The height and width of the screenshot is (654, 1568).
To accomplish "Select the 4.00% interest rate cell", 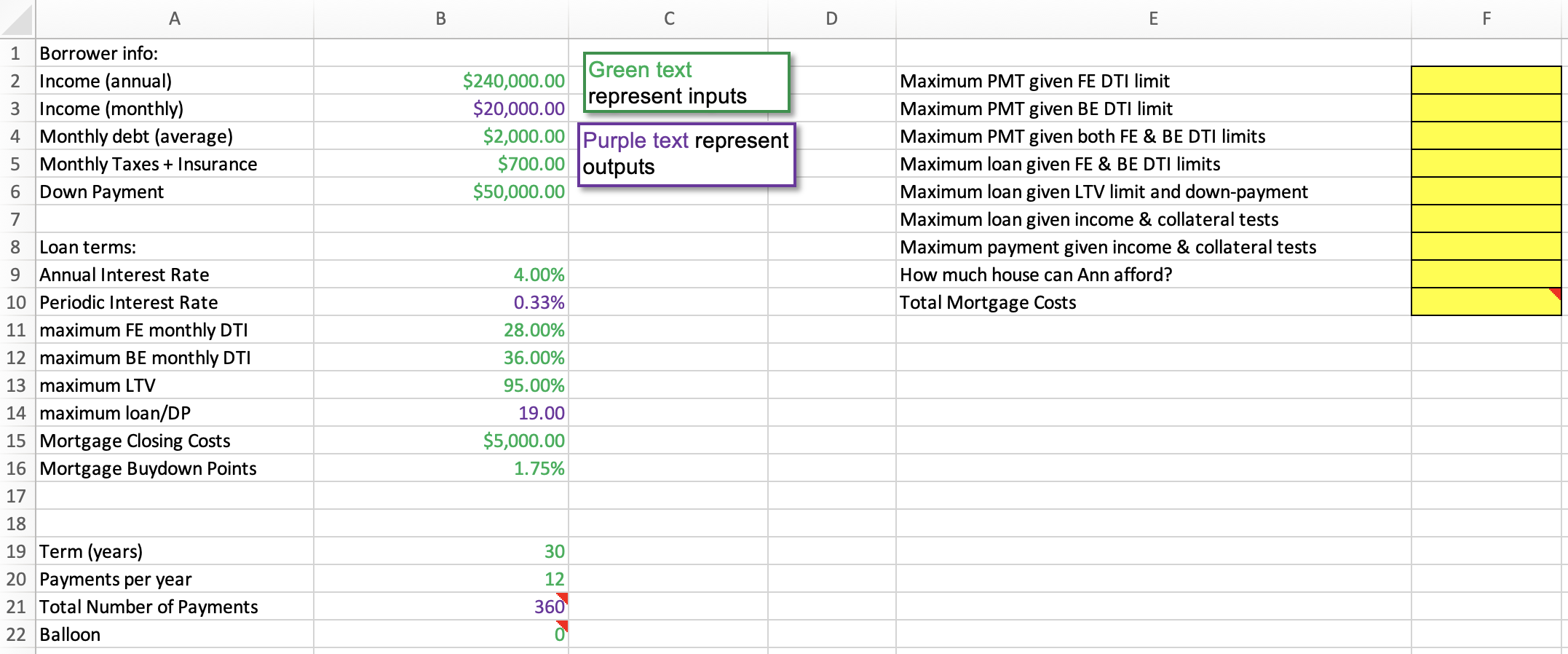I will [x=441, y=275].
